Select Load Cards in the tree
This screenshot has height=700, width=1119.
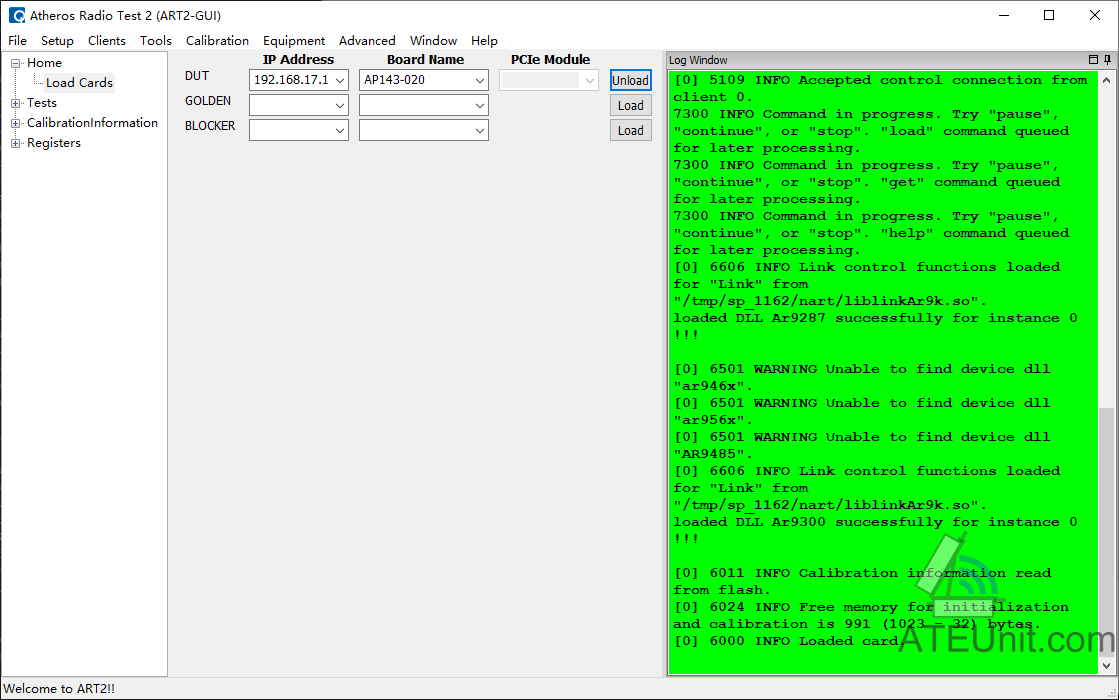click(x=79, y=83)
